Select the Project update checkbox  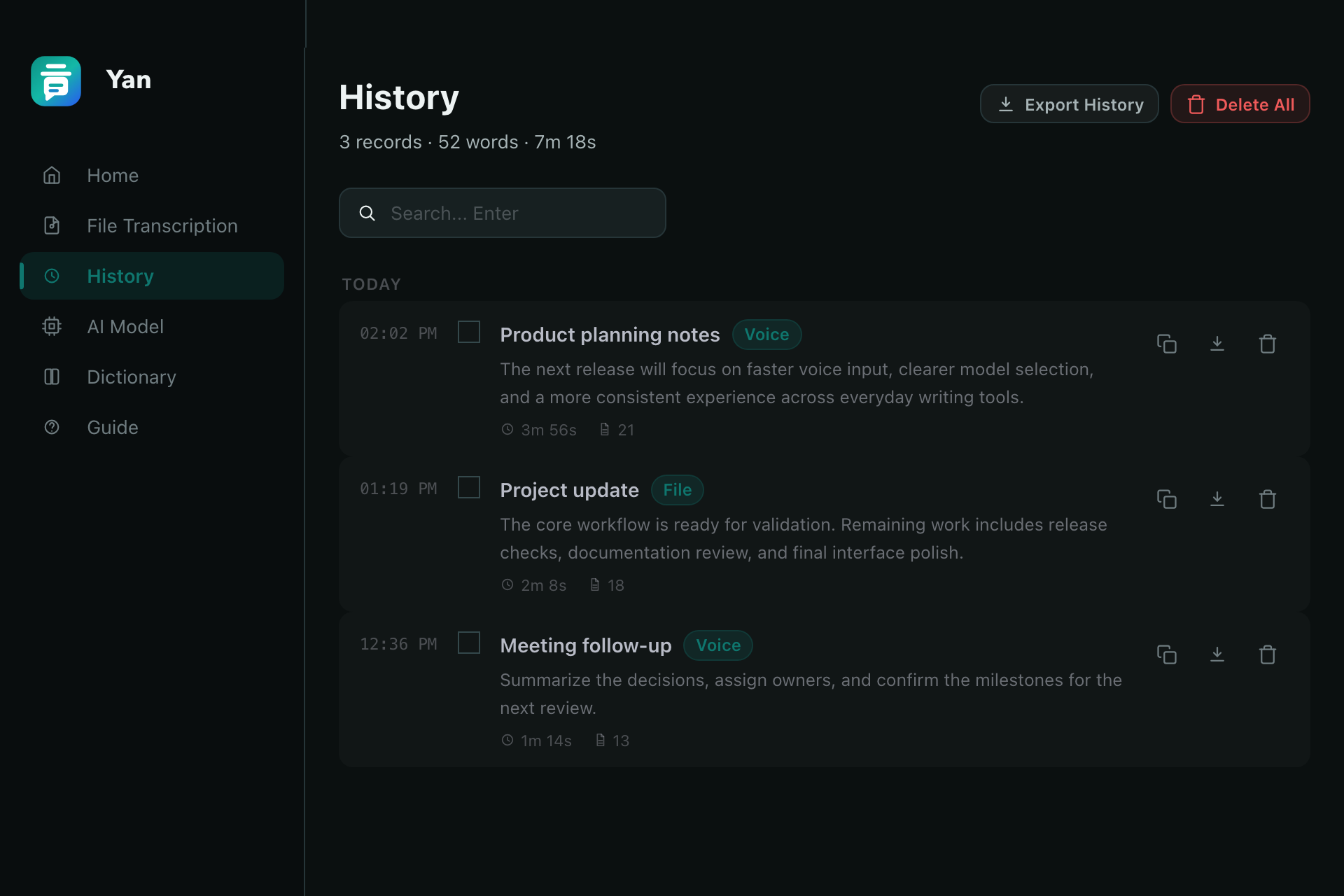tap(469, 487)
